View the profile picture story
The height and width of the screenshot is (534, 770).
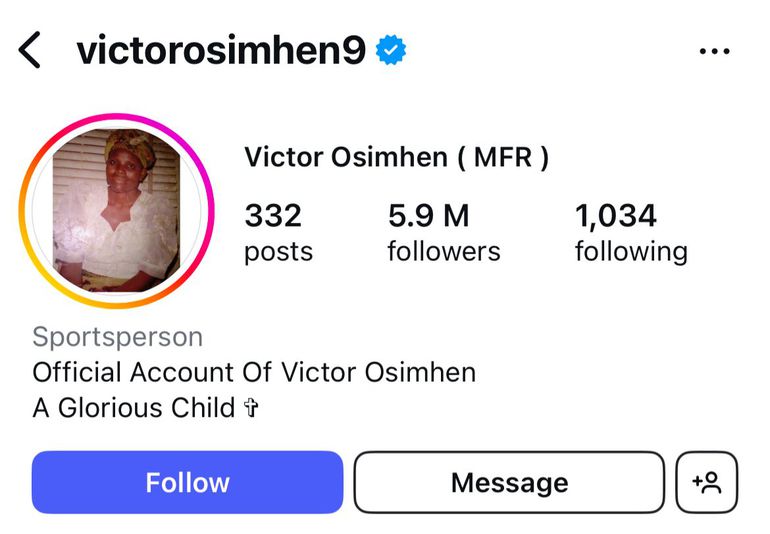[117, 210]
